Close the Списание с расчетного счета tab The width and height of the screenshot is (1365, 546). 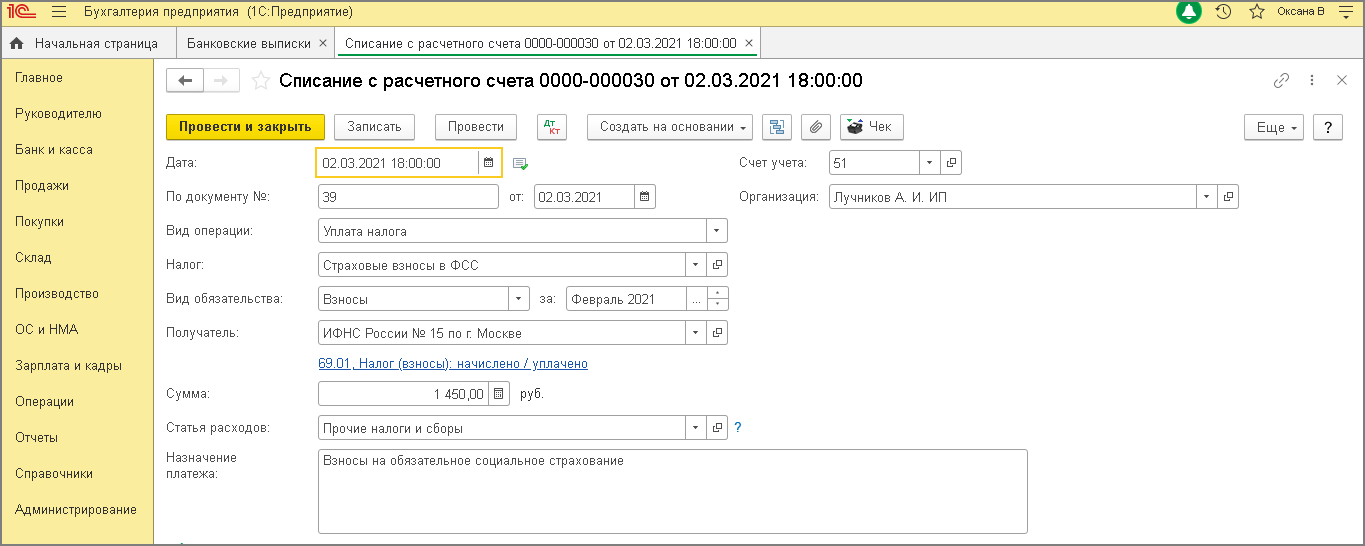pyautogui.click(x=748, y=43)
